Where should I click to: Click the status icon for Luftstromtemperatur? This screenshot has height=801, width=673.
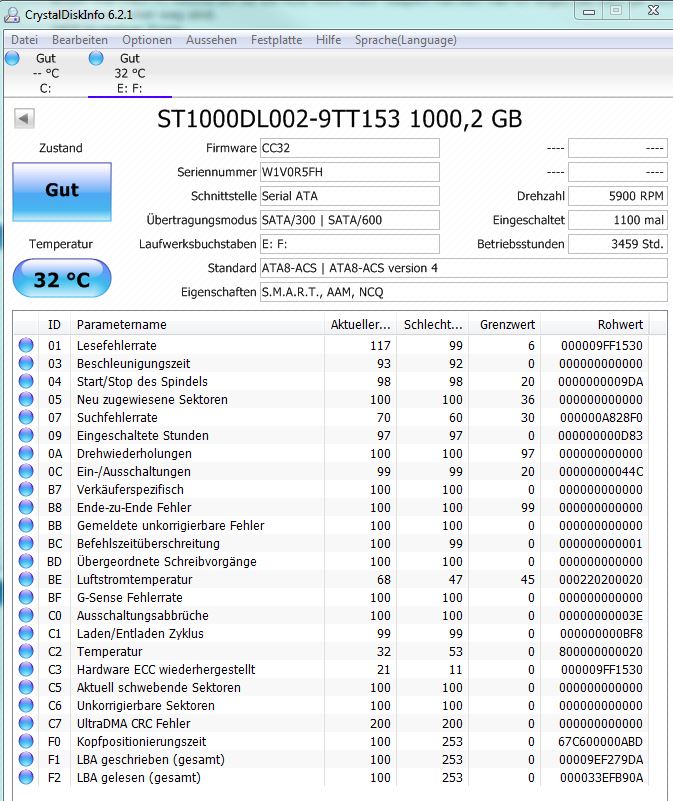tap(26, 579)
